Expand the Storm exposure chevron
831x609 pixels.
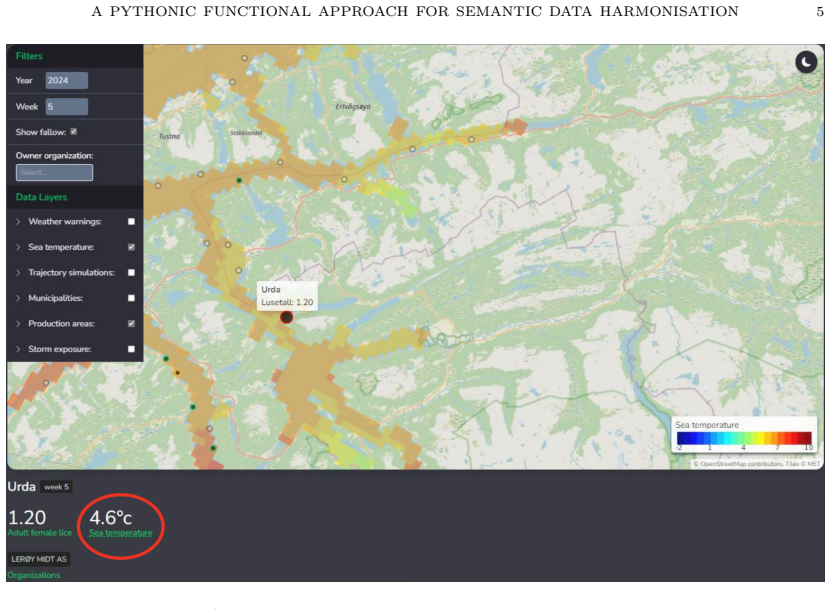pyautogui.click(x=18, y=349)
